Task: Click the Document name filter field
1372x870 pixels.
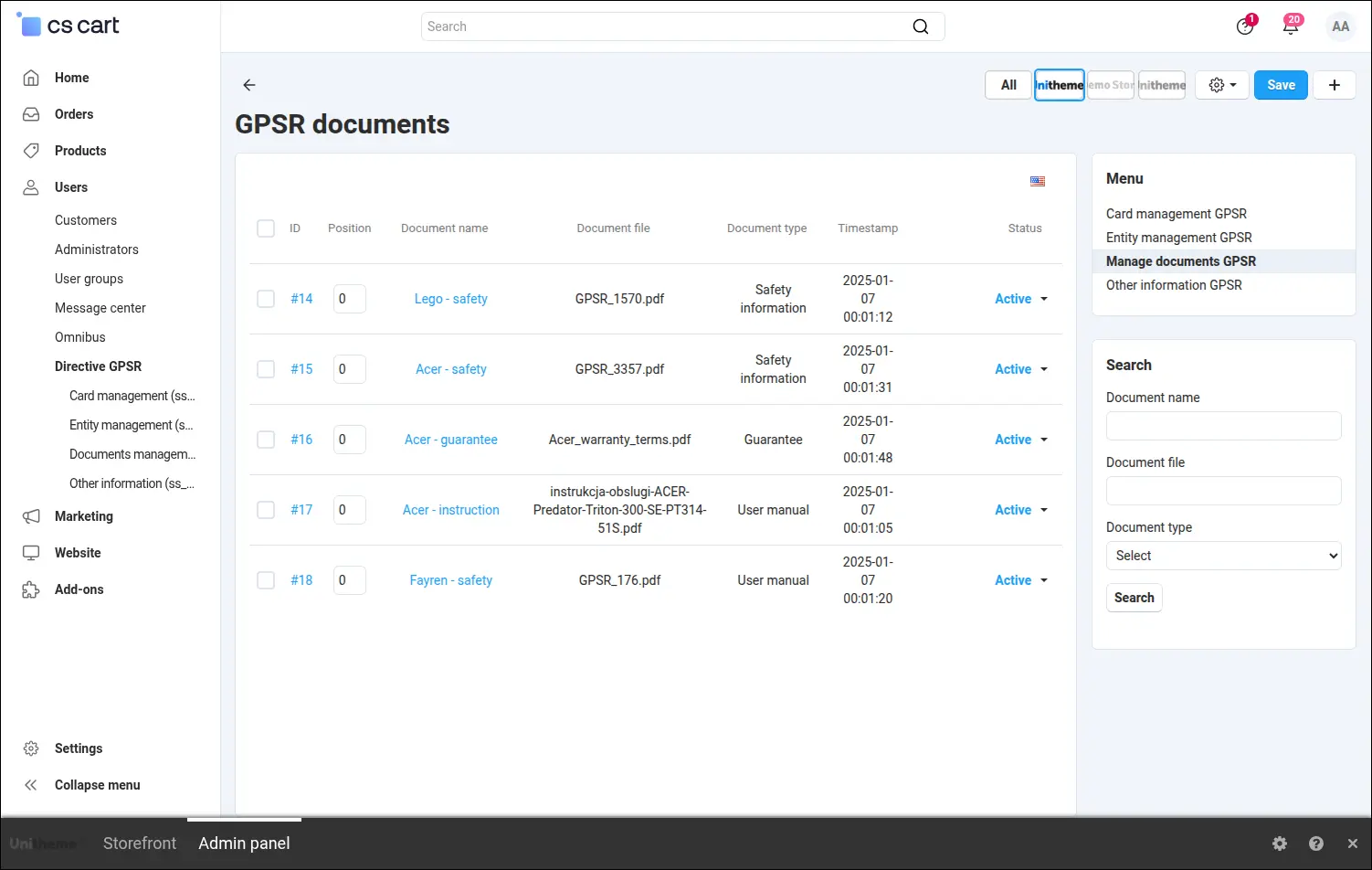Action: tap(1224, 426)
